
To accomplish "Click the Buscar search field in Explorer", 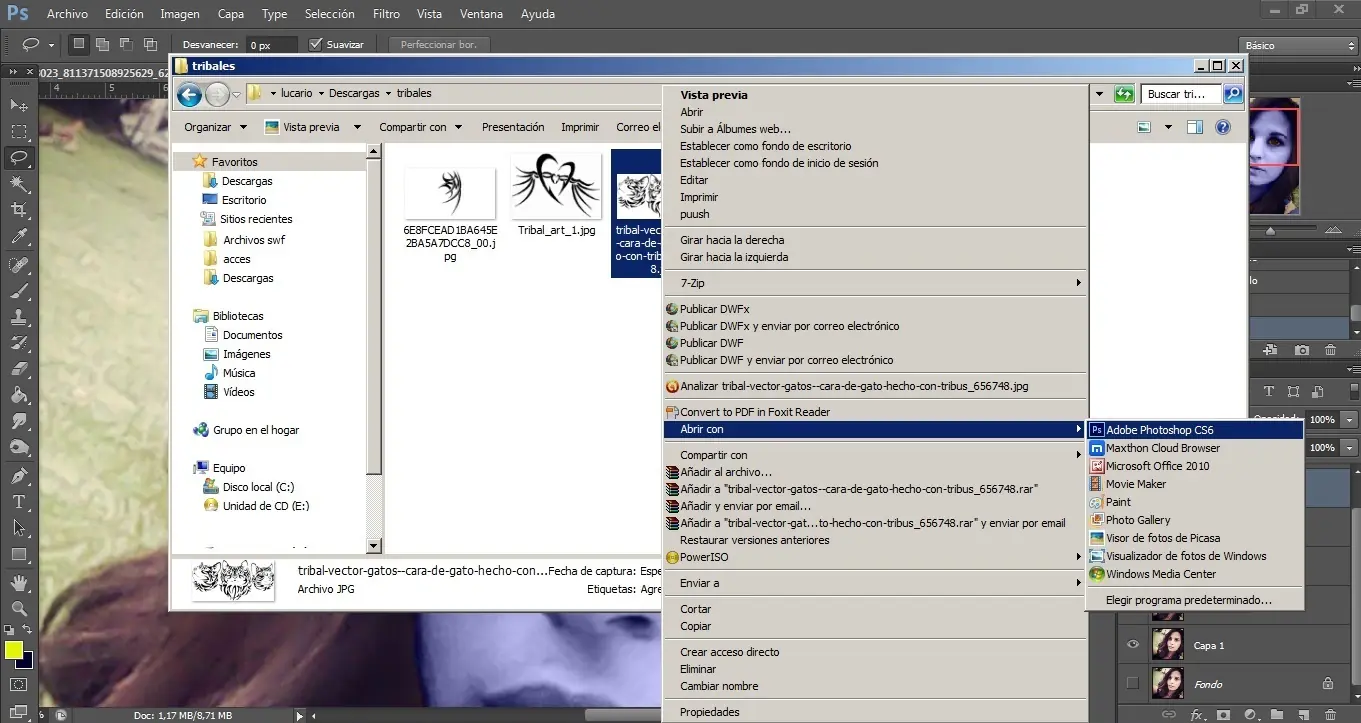I will tap(1181, 94).
